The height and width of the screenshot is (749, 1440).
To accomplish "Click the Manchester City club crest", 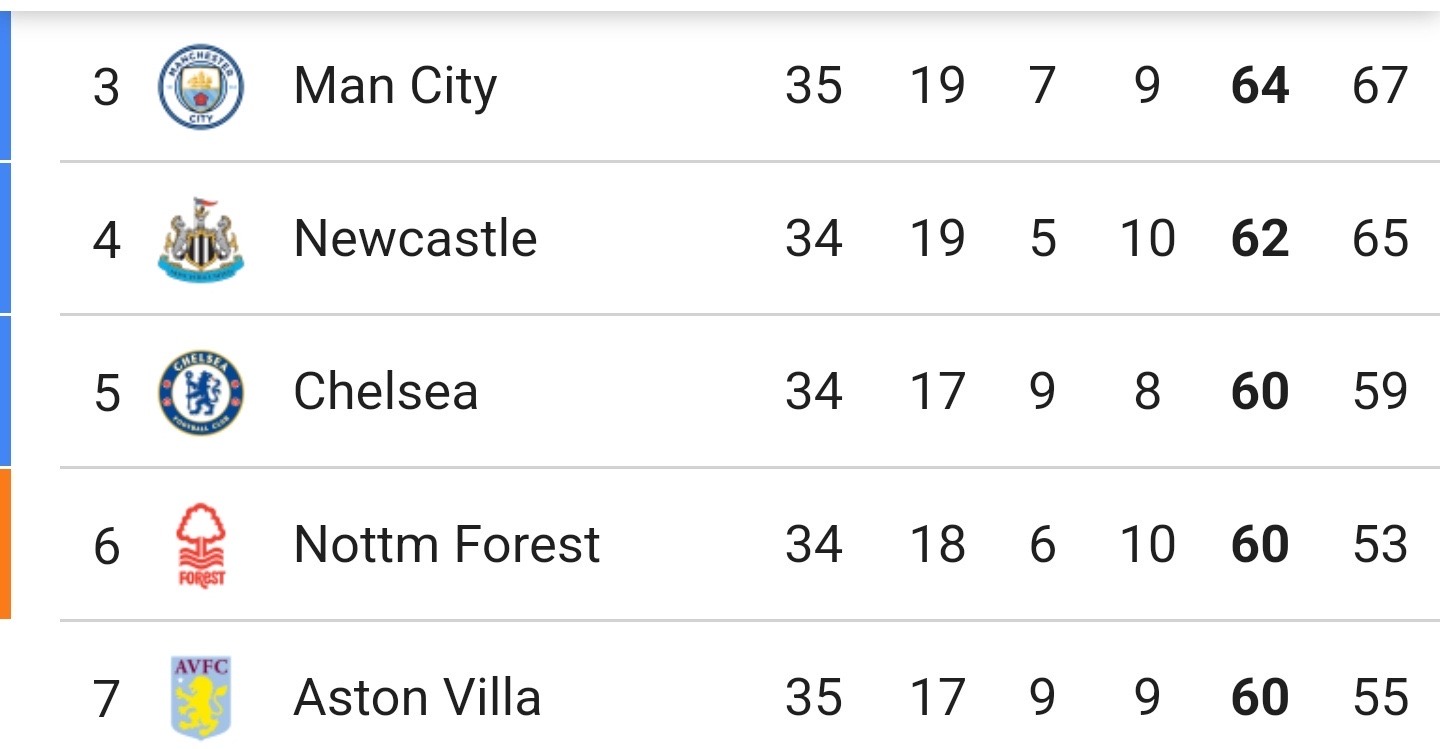I will tap(201, 86).
